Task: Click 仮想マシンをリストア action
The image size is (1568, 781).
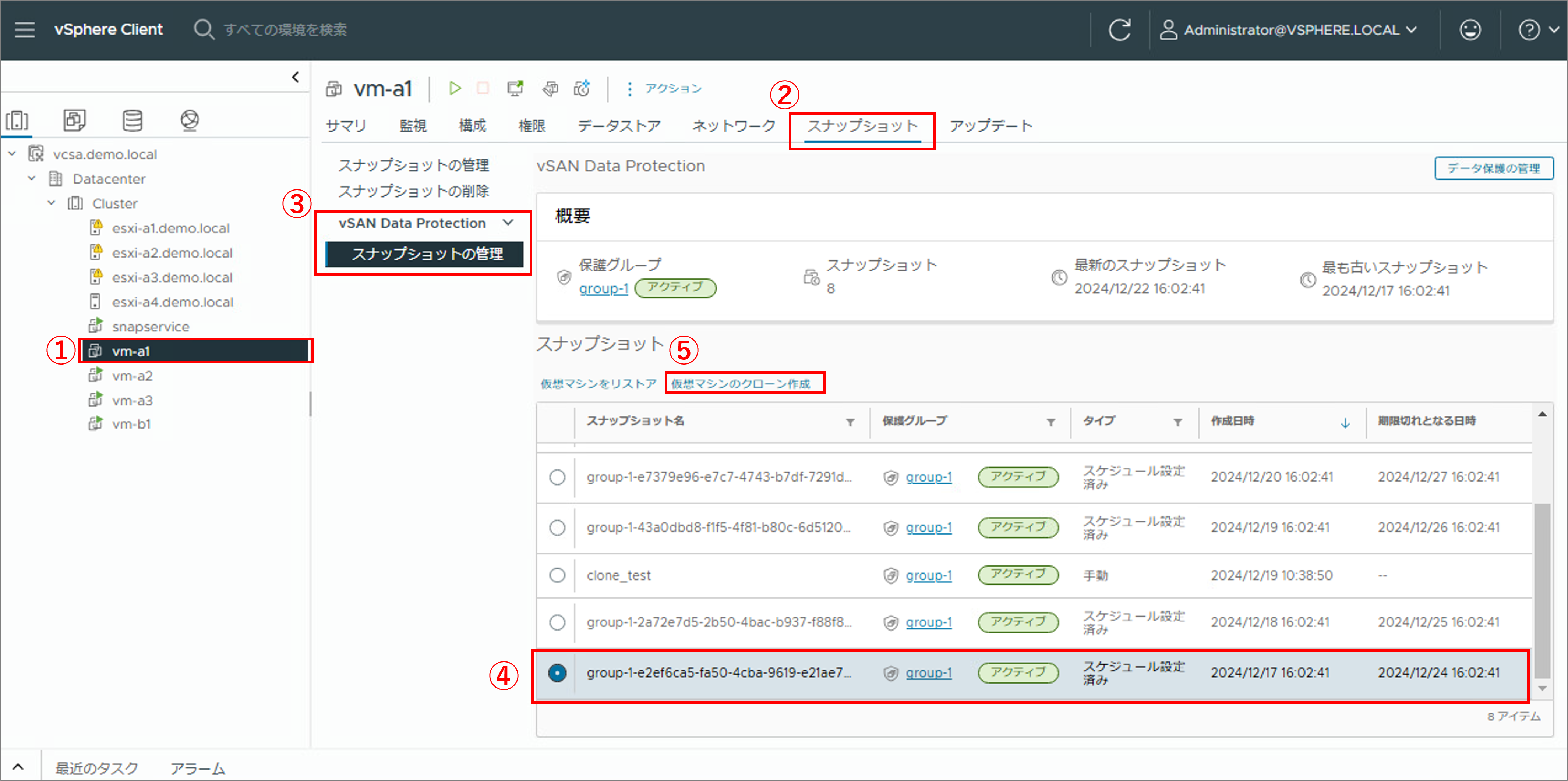Action: coord(598,384)
